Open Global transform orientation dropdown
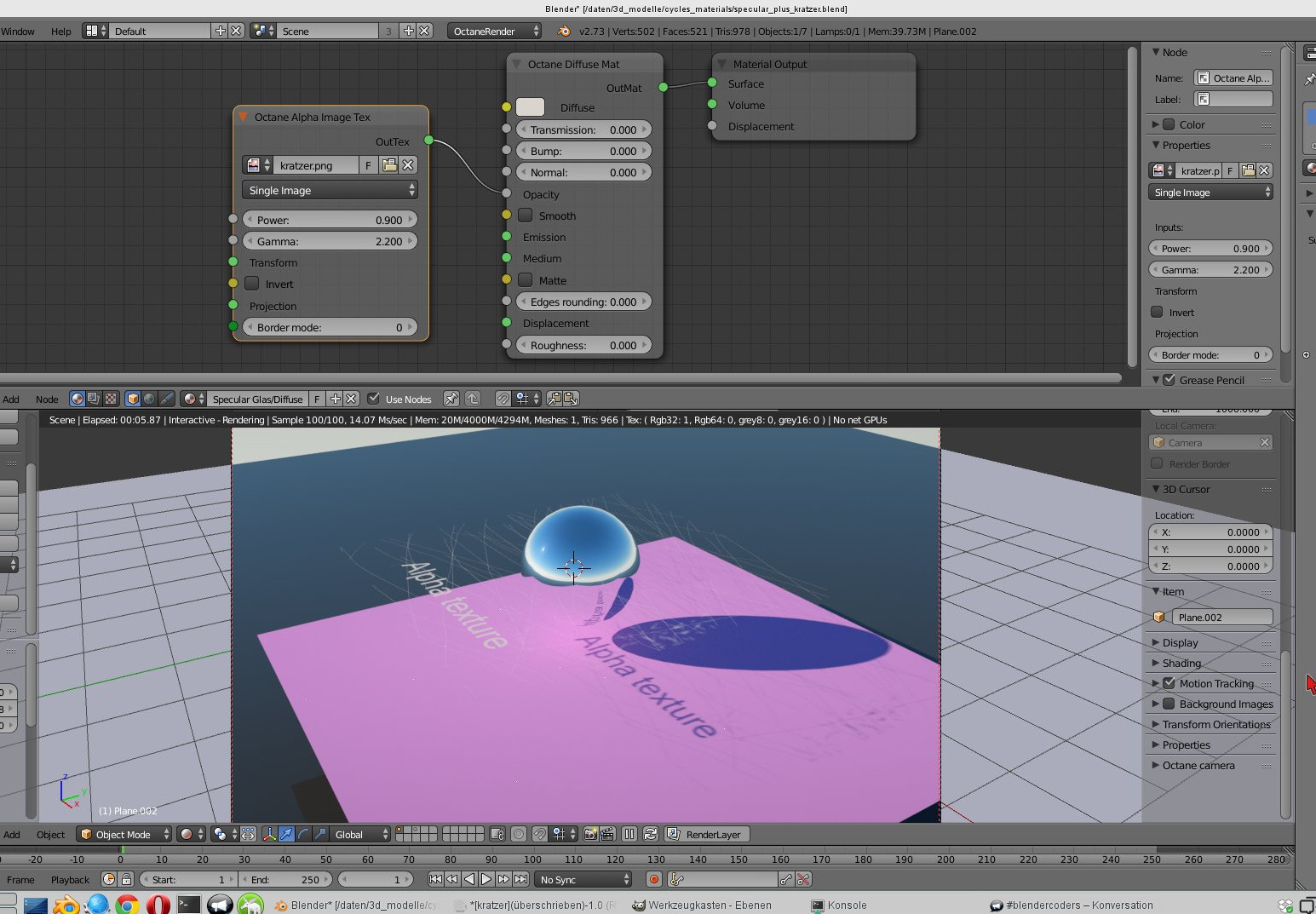Image resolution: width=1316 pixels, height=914 pixels. point(361,835)
